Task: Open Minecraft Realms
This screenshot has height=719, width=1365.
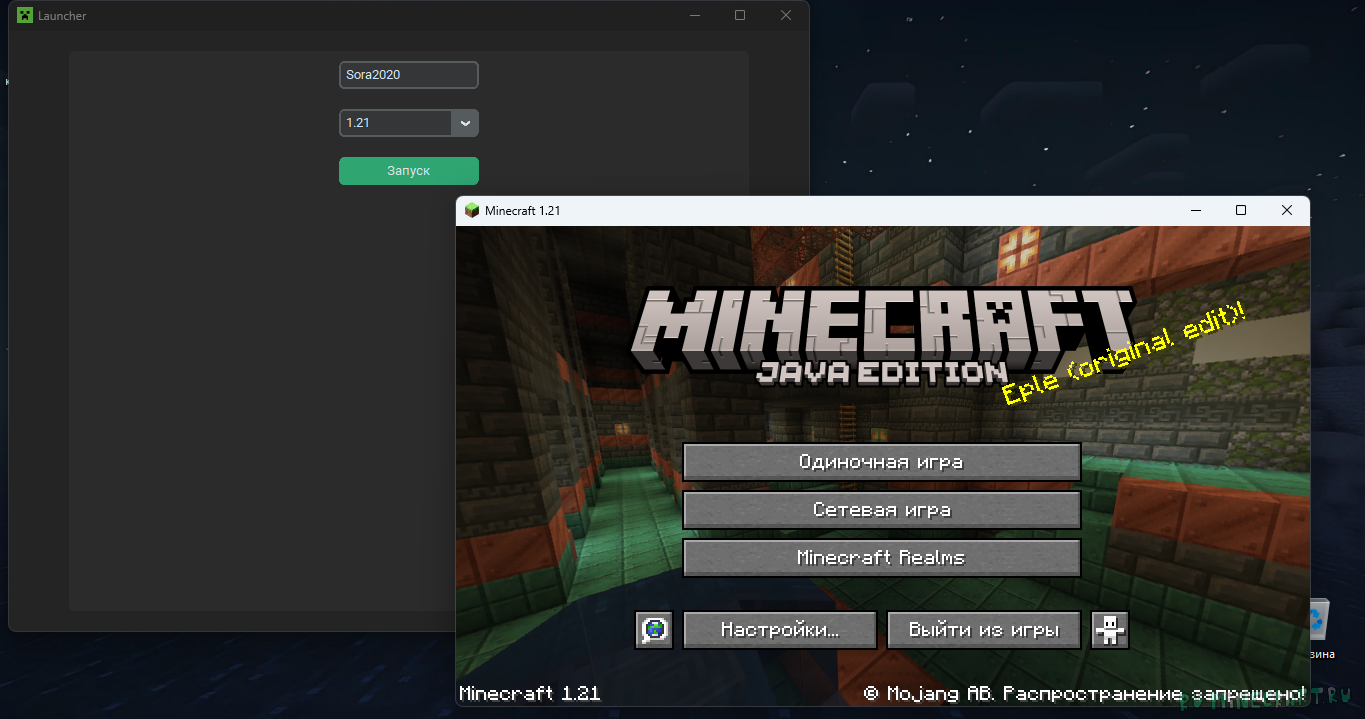Action: click(881, 558)
